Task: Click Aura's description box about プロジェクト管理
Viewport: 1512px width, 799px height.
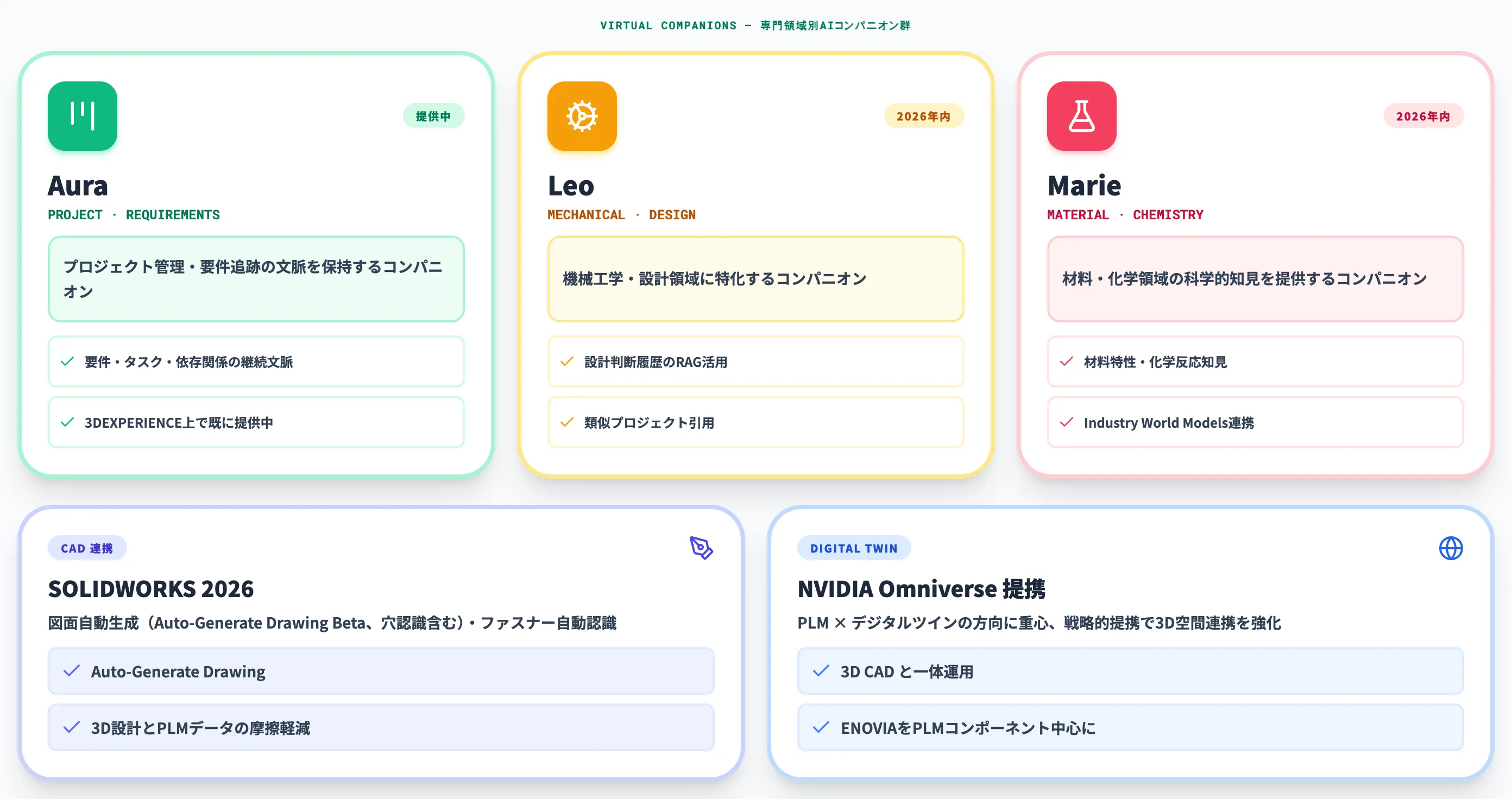Action: (256, 279)
